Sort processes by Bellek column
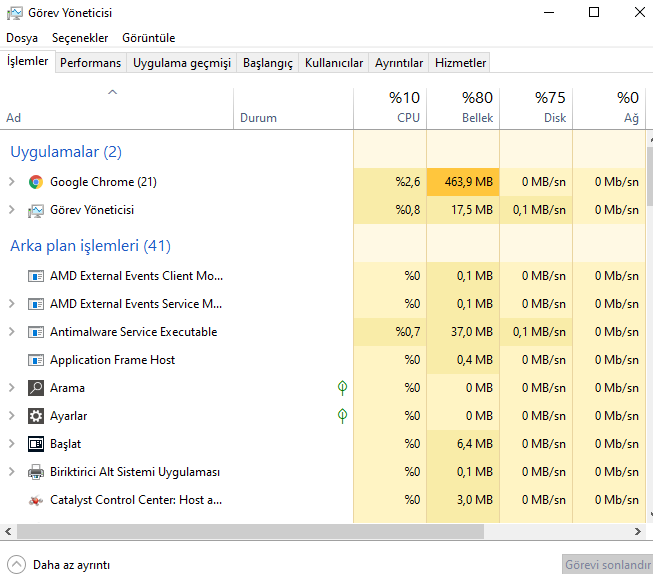 pyautogui.click(x=463, y=108)
